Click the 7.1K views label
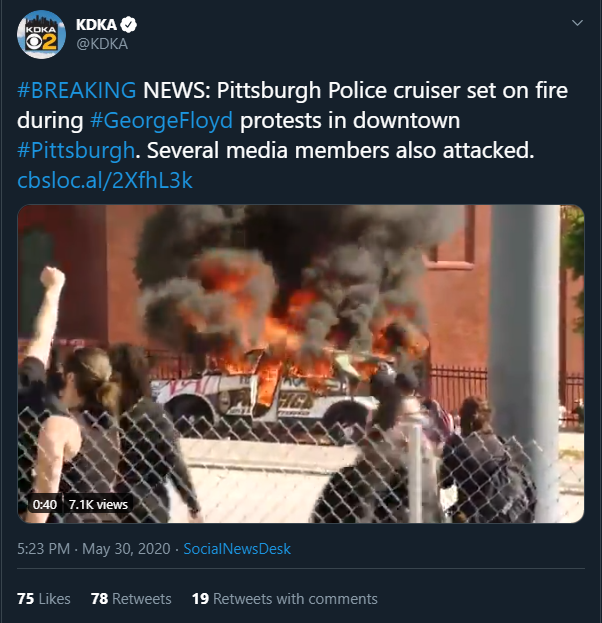This screenshot has height=623, width=602. click(98, 505)
